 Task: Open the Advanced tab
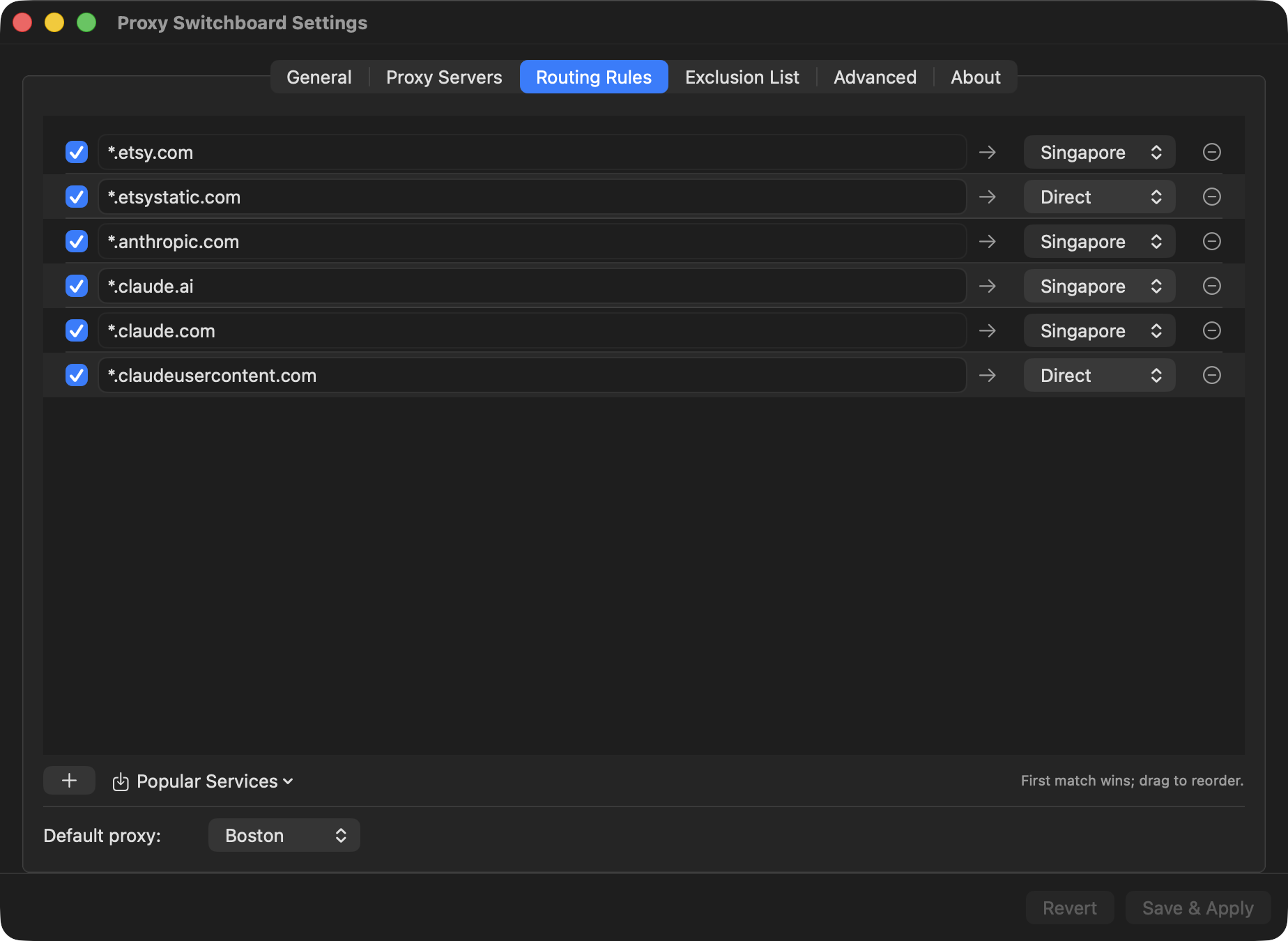coord(875,77)
